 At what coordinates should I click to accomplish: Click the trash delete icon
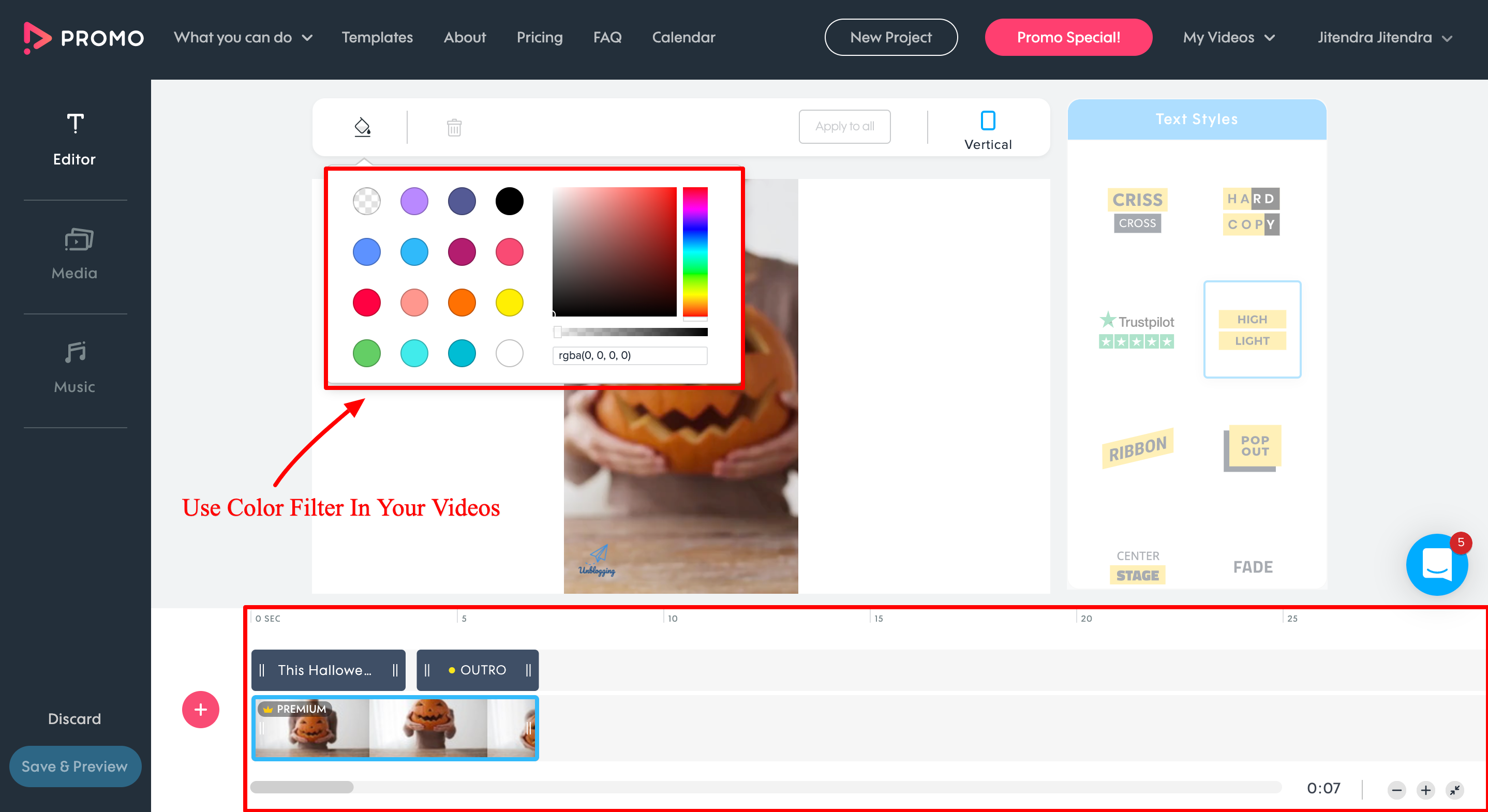pyautogui.click(x=454, y=127)
